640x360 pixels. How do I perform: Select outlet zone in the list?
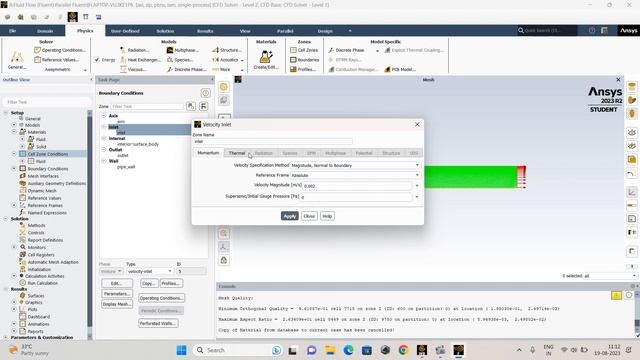[123, 156]
